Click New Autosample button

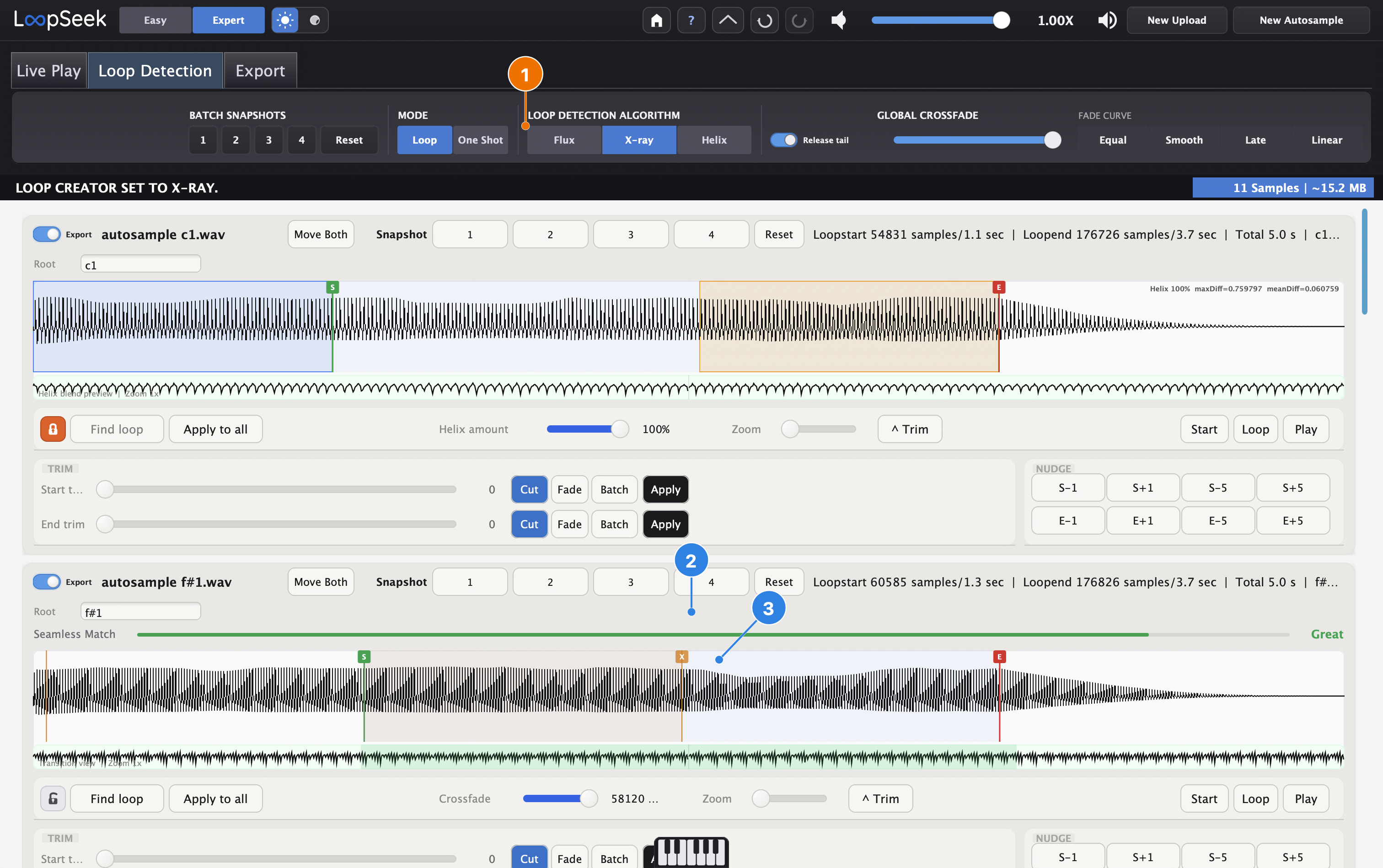tap(1301, 20)
